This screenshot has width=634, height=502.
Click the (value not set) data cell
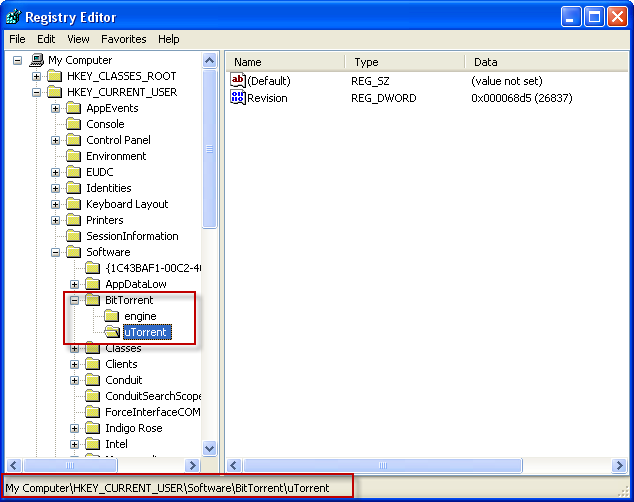[507, 81]
